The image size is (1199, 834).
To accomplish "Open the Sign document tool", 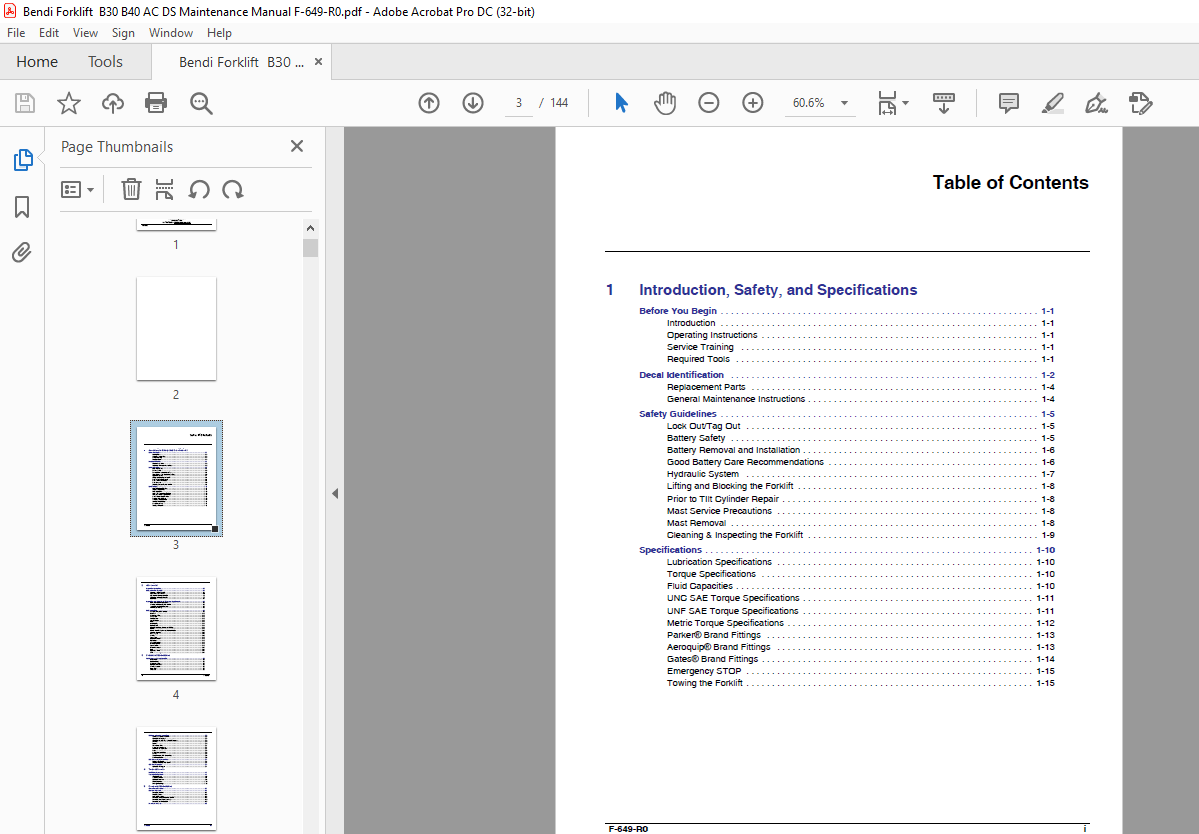I will click(x=1097, y=103).
